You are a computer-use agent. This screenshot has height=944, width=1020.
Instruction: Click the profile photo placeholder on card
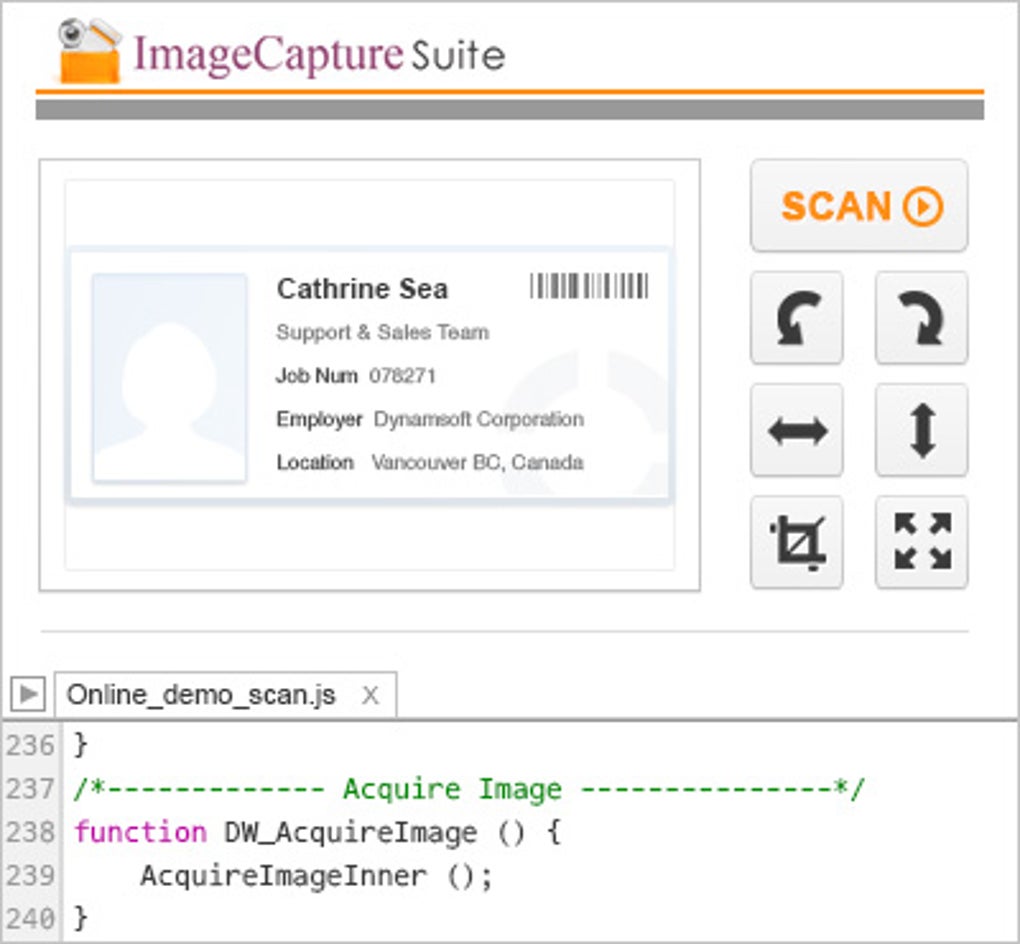click(169, 378)
